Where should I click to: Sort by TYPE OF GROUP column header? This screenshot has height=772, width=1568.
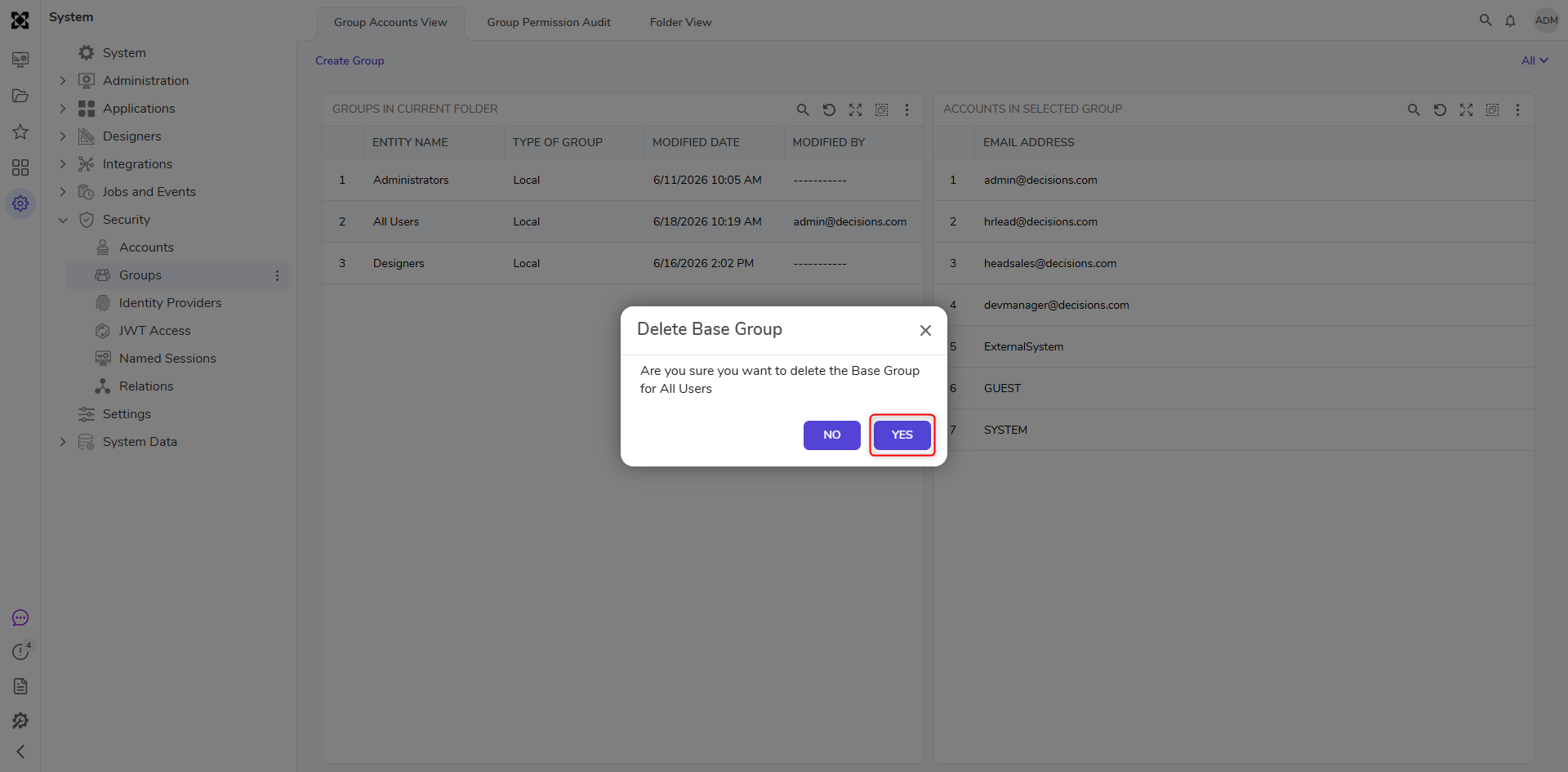tap(558, 142)
